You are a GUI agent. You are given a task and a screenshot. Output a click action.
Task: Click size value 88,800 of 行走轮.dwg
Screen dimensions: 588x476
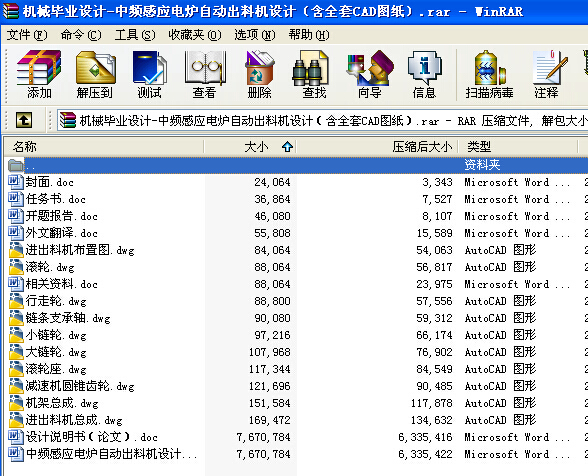(272, 301)
